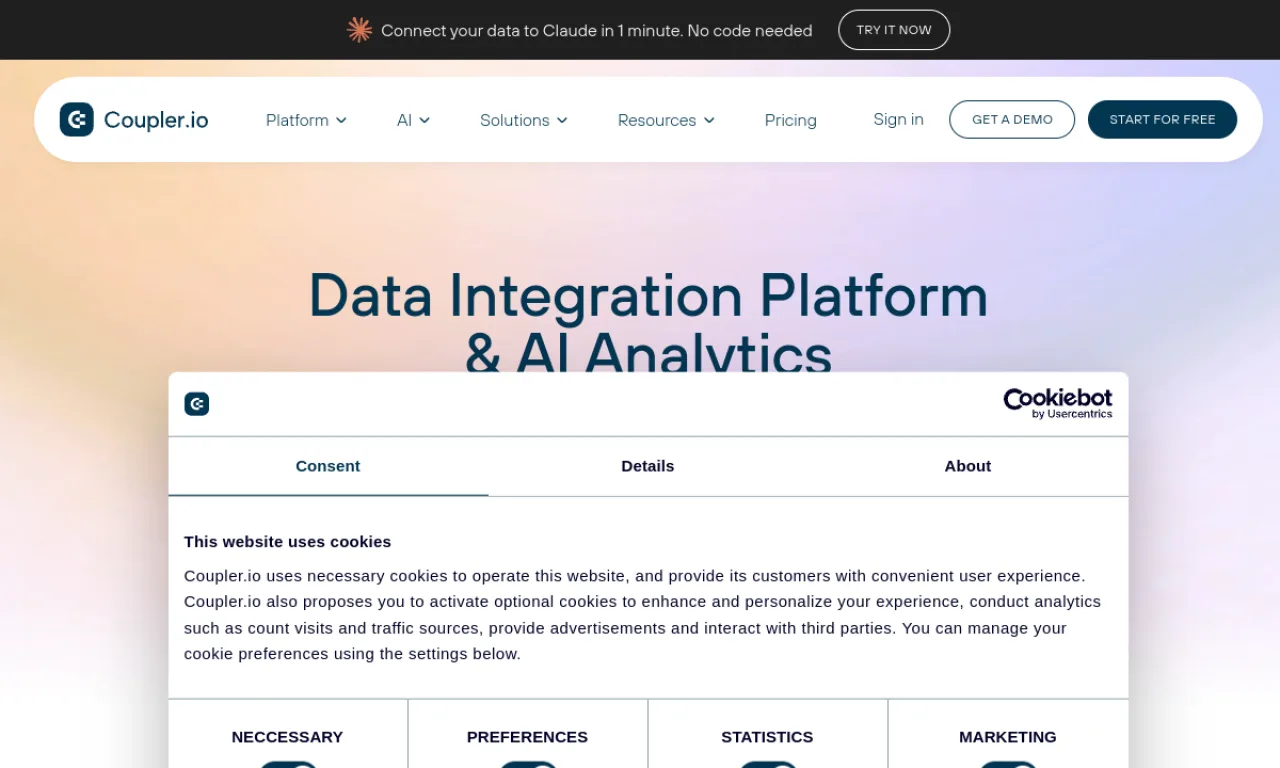Open the About tab

coord(968,466)
